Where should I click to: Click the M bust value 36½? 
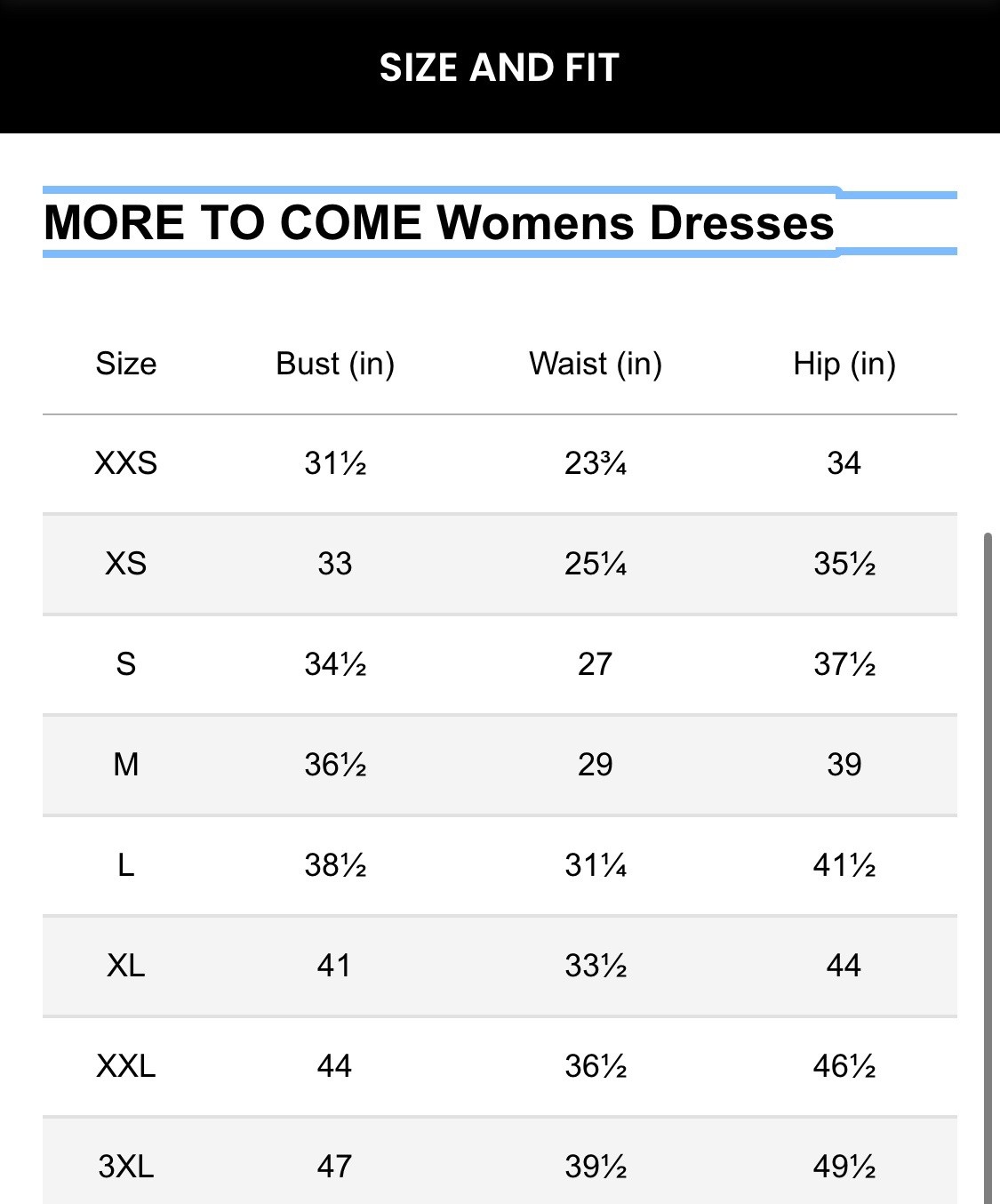335,765
